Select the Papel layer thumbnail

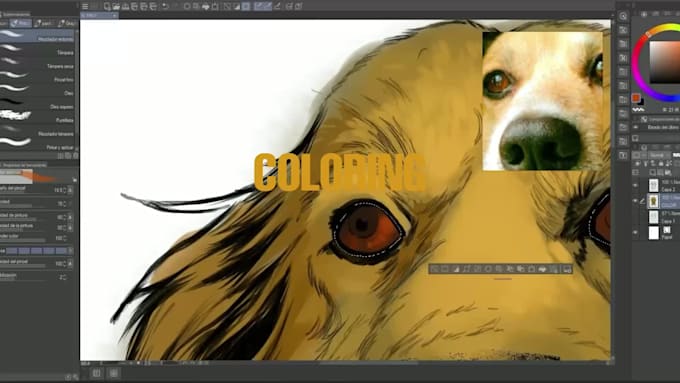[654, 233]
